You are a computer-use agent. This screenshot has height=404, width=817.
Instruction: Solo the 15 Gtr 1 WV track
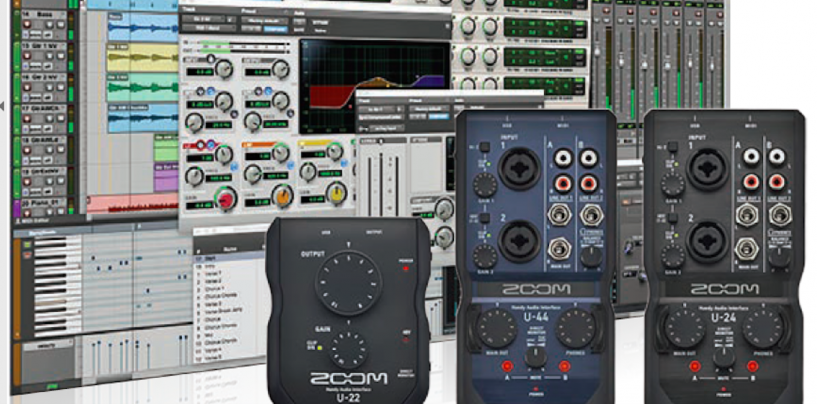(48, 57)
